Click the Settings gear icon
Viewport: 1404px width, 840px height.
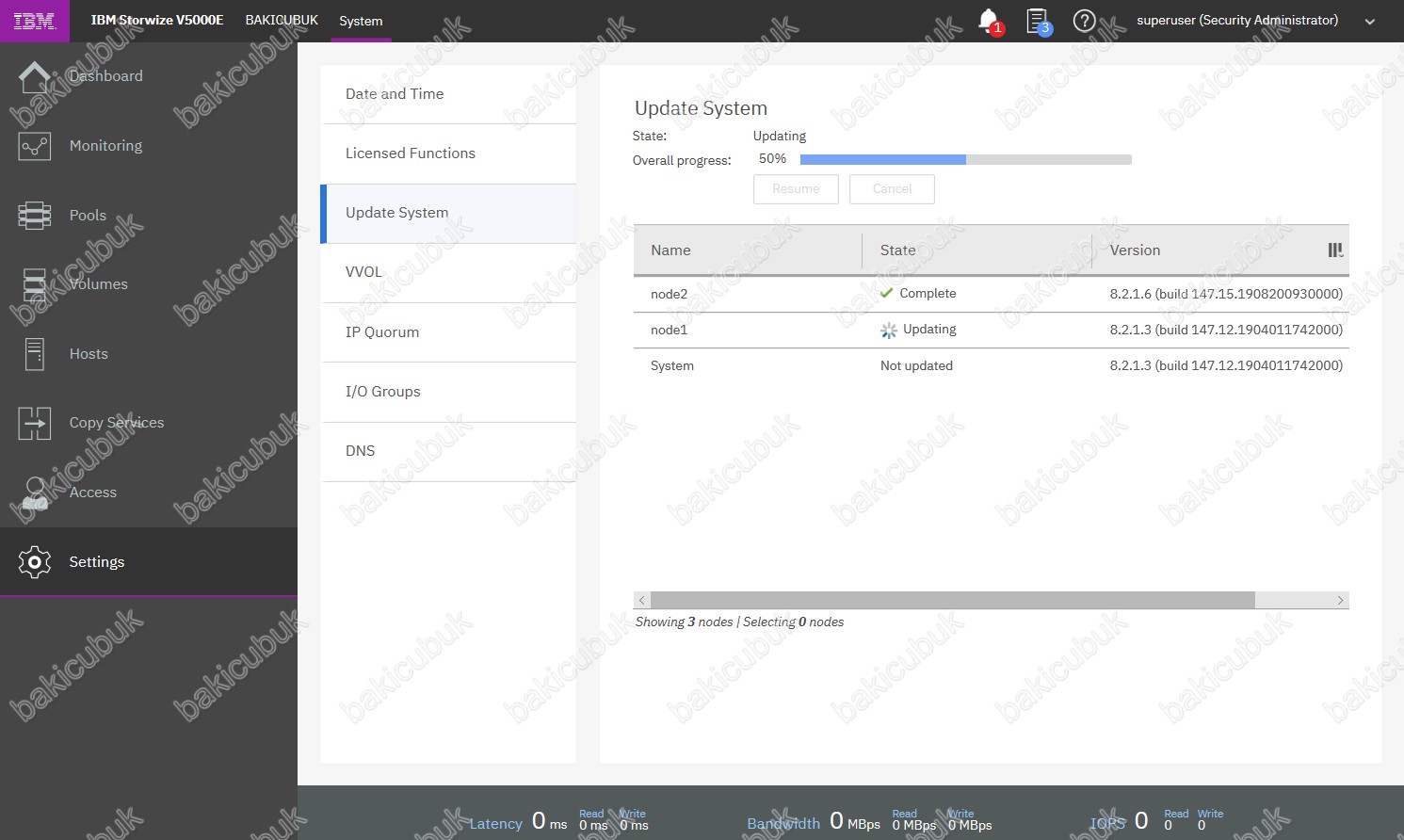click(x=35, y=562)
